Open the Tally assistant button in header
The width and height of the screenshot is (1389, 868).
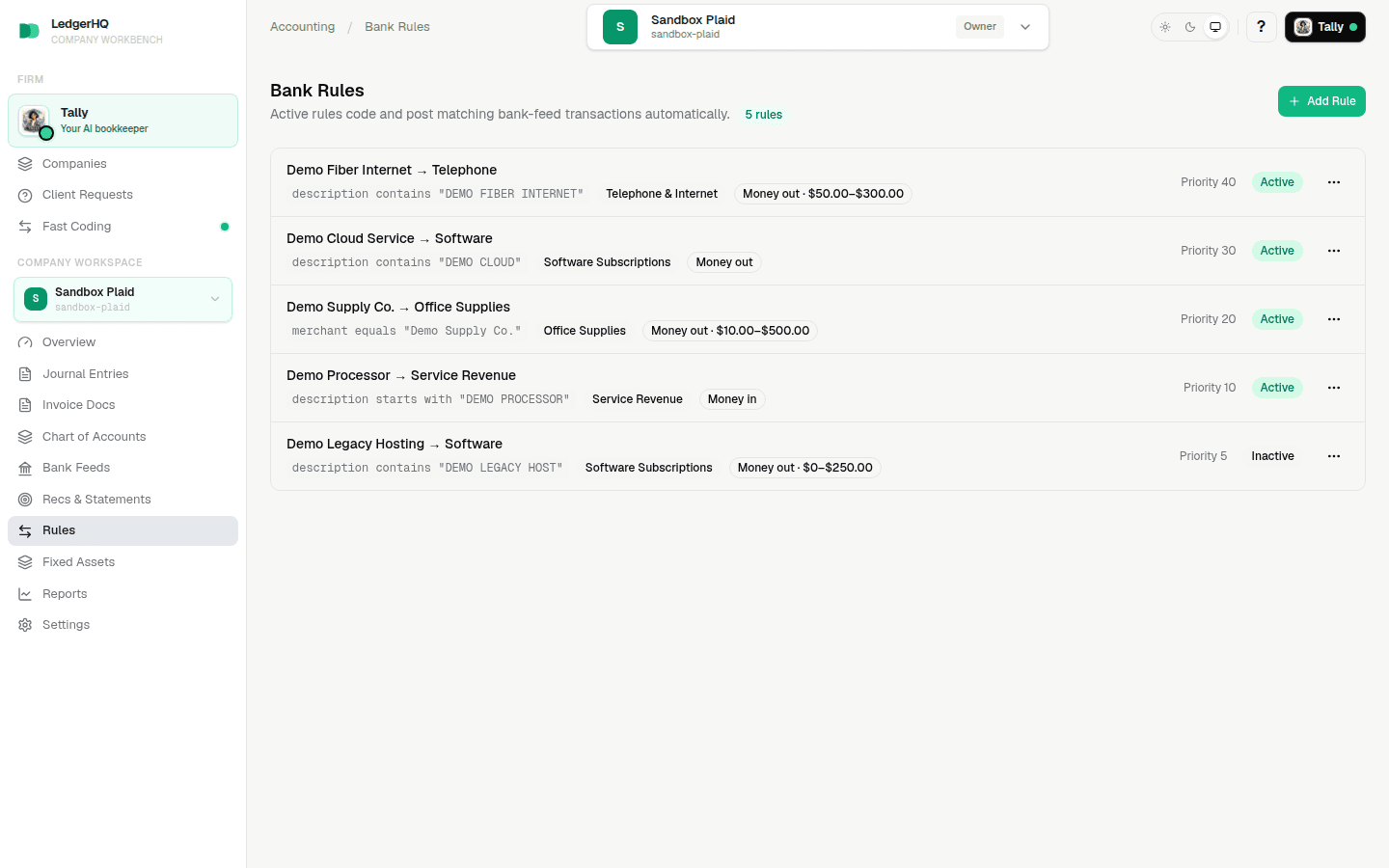click(x=1324, y=27)
